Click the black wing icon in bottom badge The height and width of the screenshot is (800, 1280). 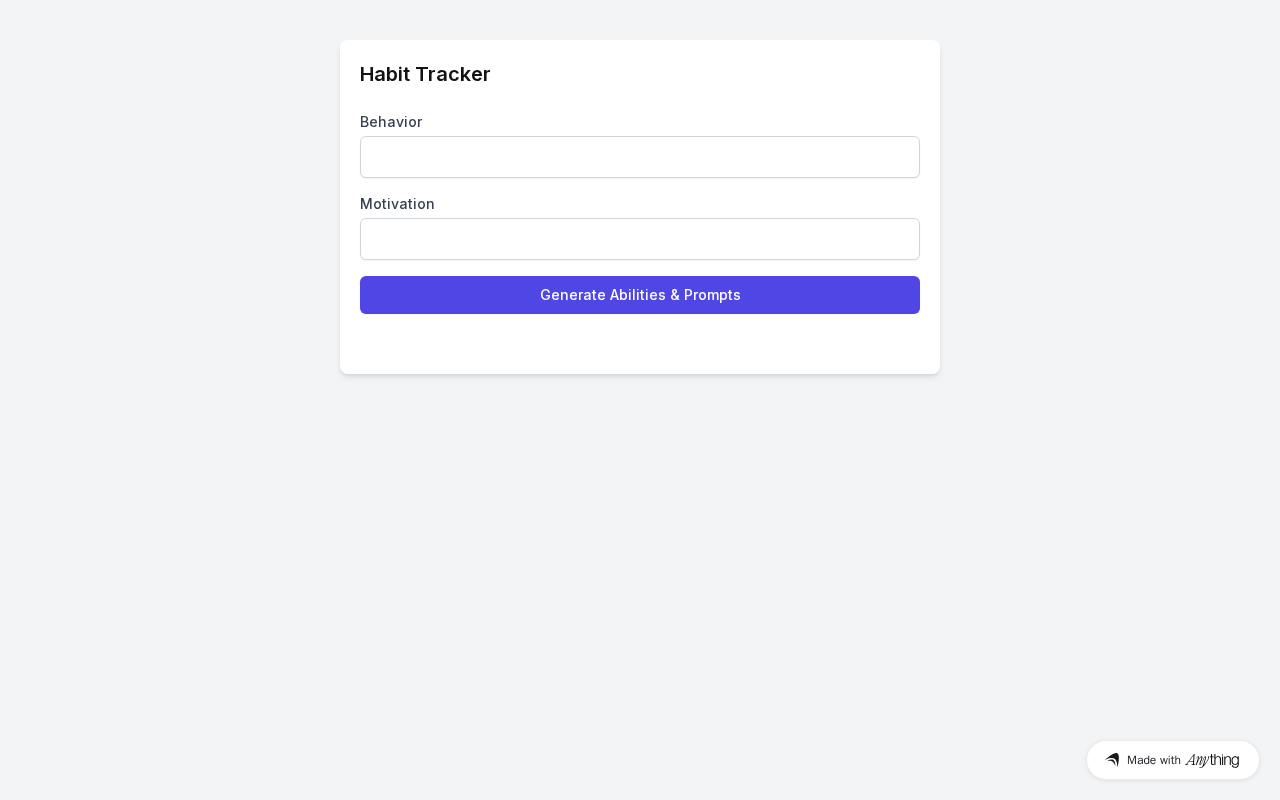pyautogui.click(x=1112, y=760)
